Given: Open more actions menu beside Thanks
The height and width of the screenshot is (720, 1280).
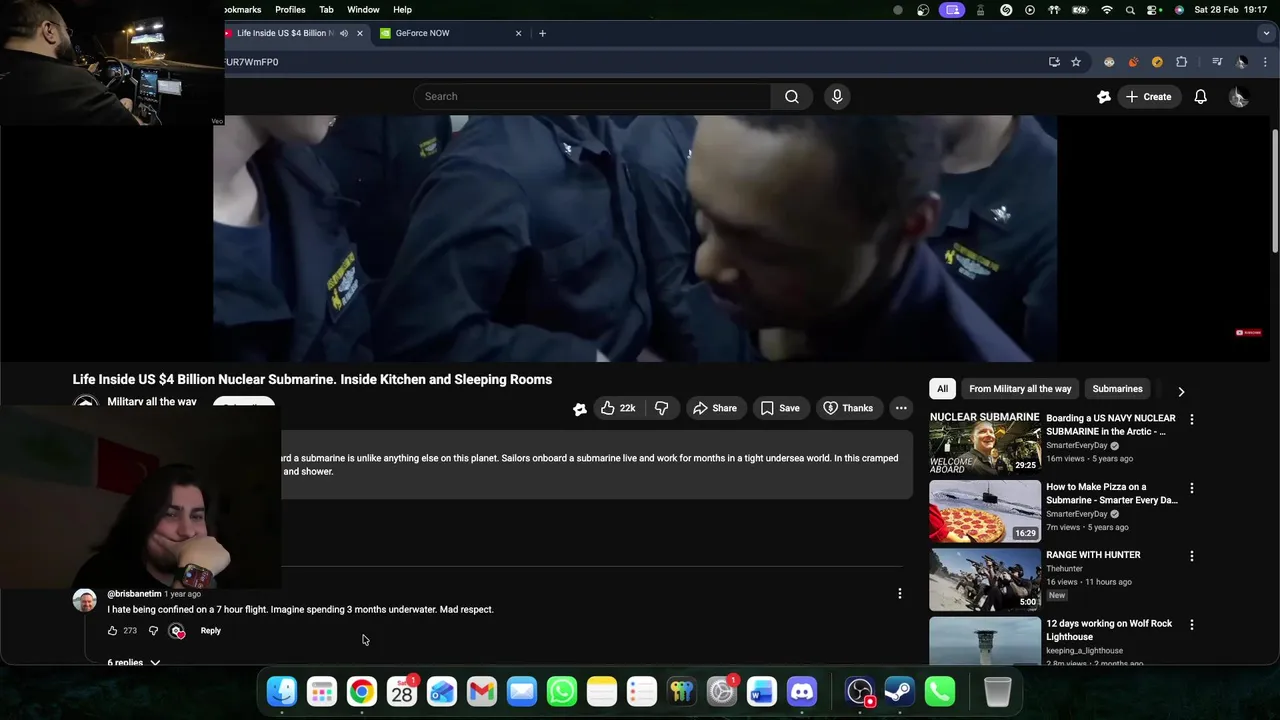Looking at the screenshot, I should [901, 408].
